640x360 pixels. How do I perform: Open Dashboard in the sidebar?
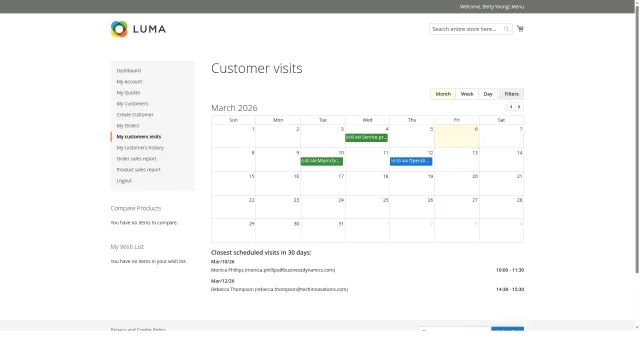(x=129, y=71)
